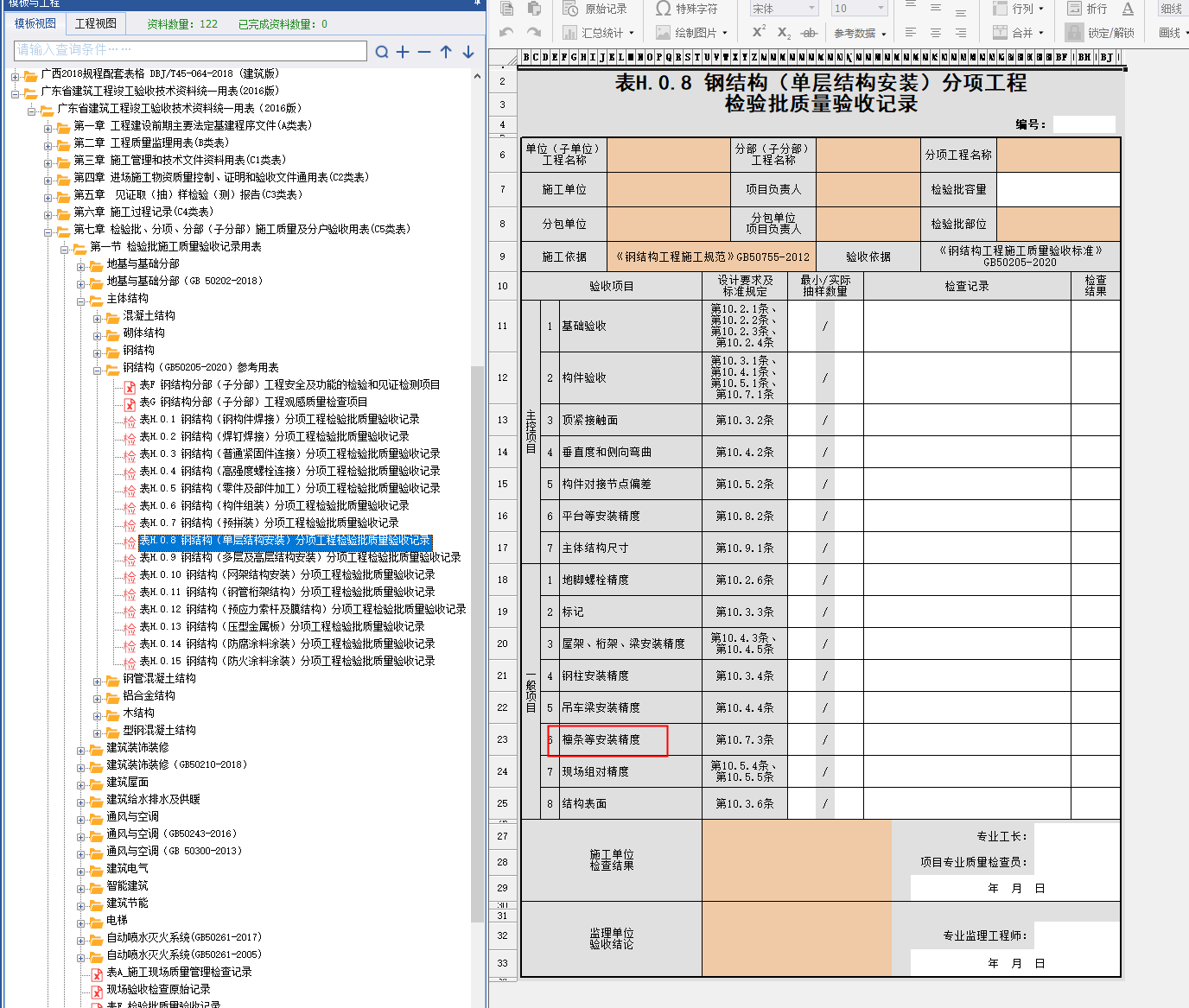Click the undo arrow icon
Image resolution: width=1189 pixels, height=1008 pixels.
507,33
